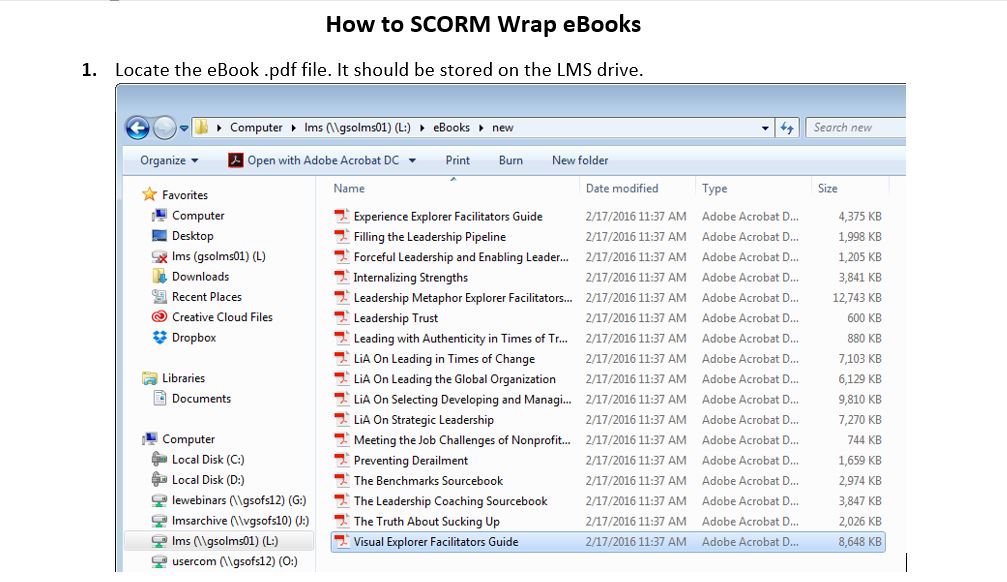Click PDF icon of The Leadership Coaching Sourcebook

pyautogui.click(x=342, y=500)
